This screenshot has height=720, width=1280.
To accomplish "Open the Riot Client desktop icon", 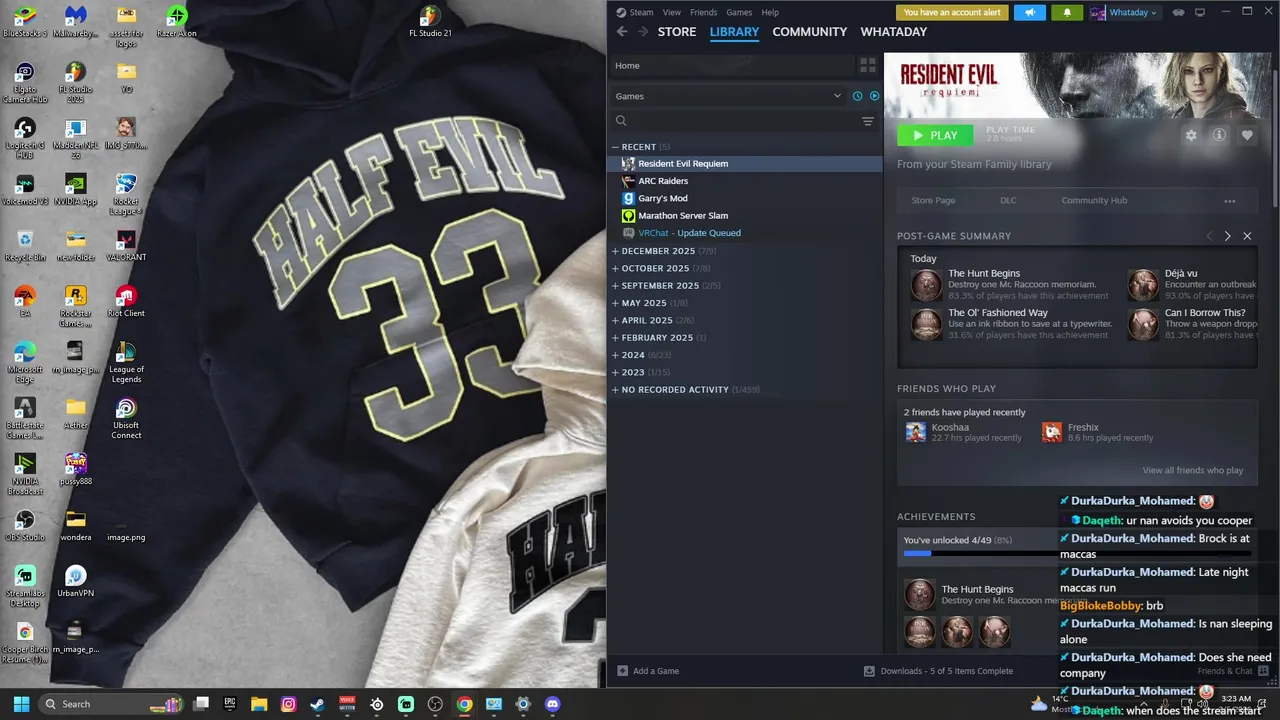I will pos(126,302).
